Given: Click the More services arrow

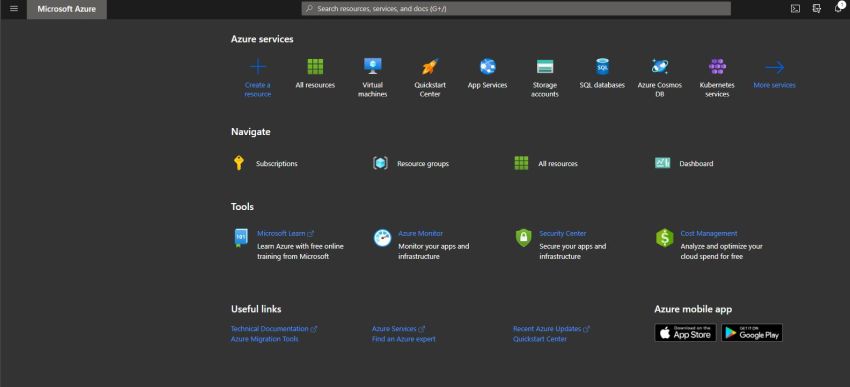Looking at the screenshot, I should 775,67.
